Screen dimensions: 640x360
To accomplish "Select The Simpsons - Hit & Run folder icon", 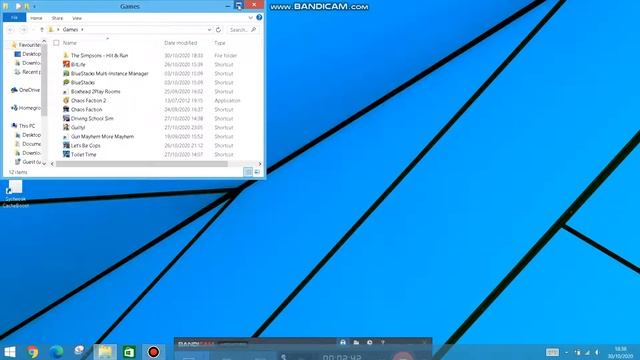I will pyautogui.click(x=66, y=55).
